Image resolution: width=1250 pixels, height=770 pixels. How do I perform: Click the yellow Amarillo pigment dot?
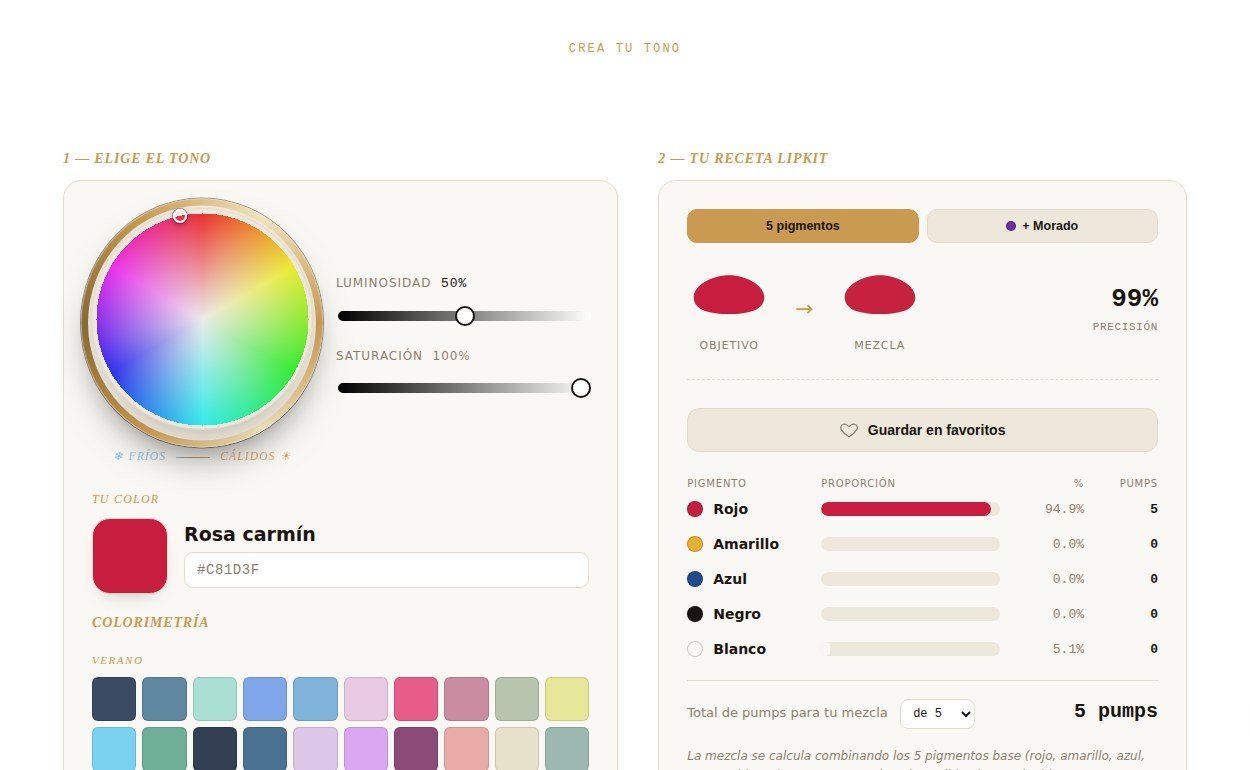pos(695,544)
